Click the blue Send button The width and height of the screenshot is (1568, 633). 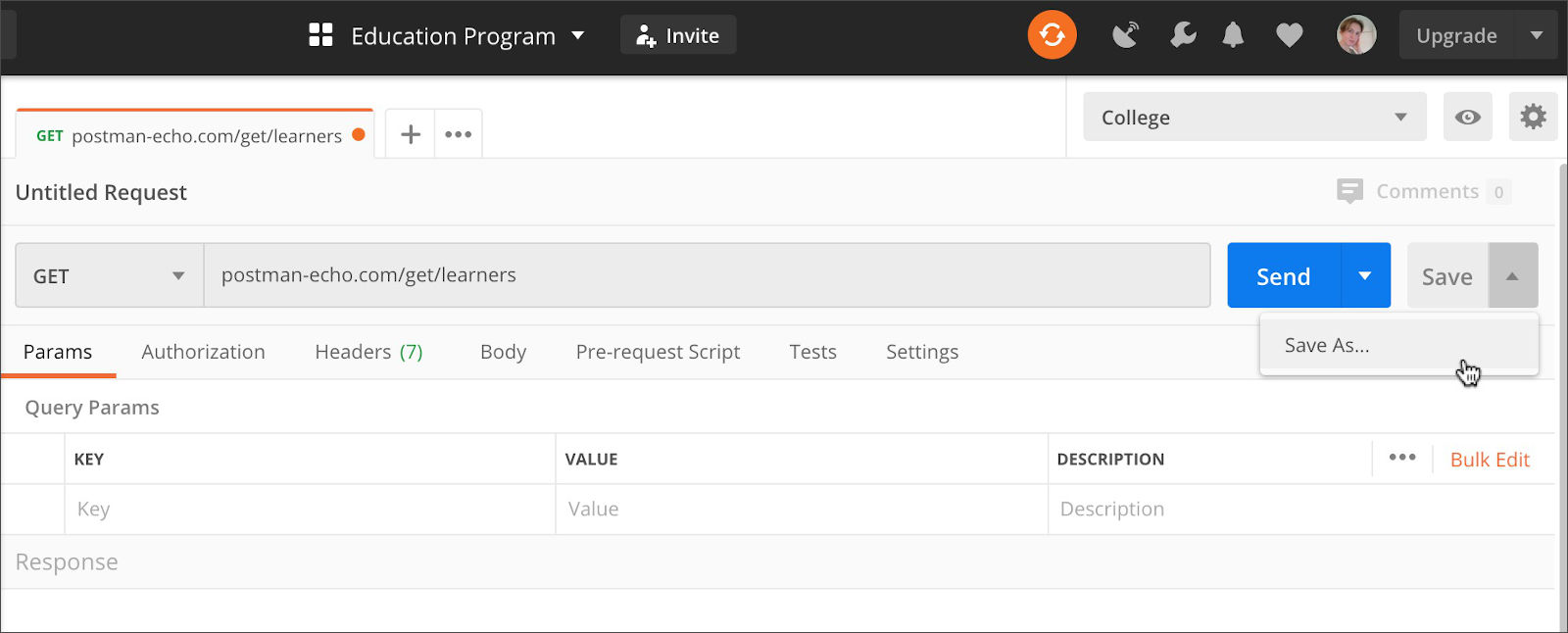pyautogui.click(x=1283, y=276)
